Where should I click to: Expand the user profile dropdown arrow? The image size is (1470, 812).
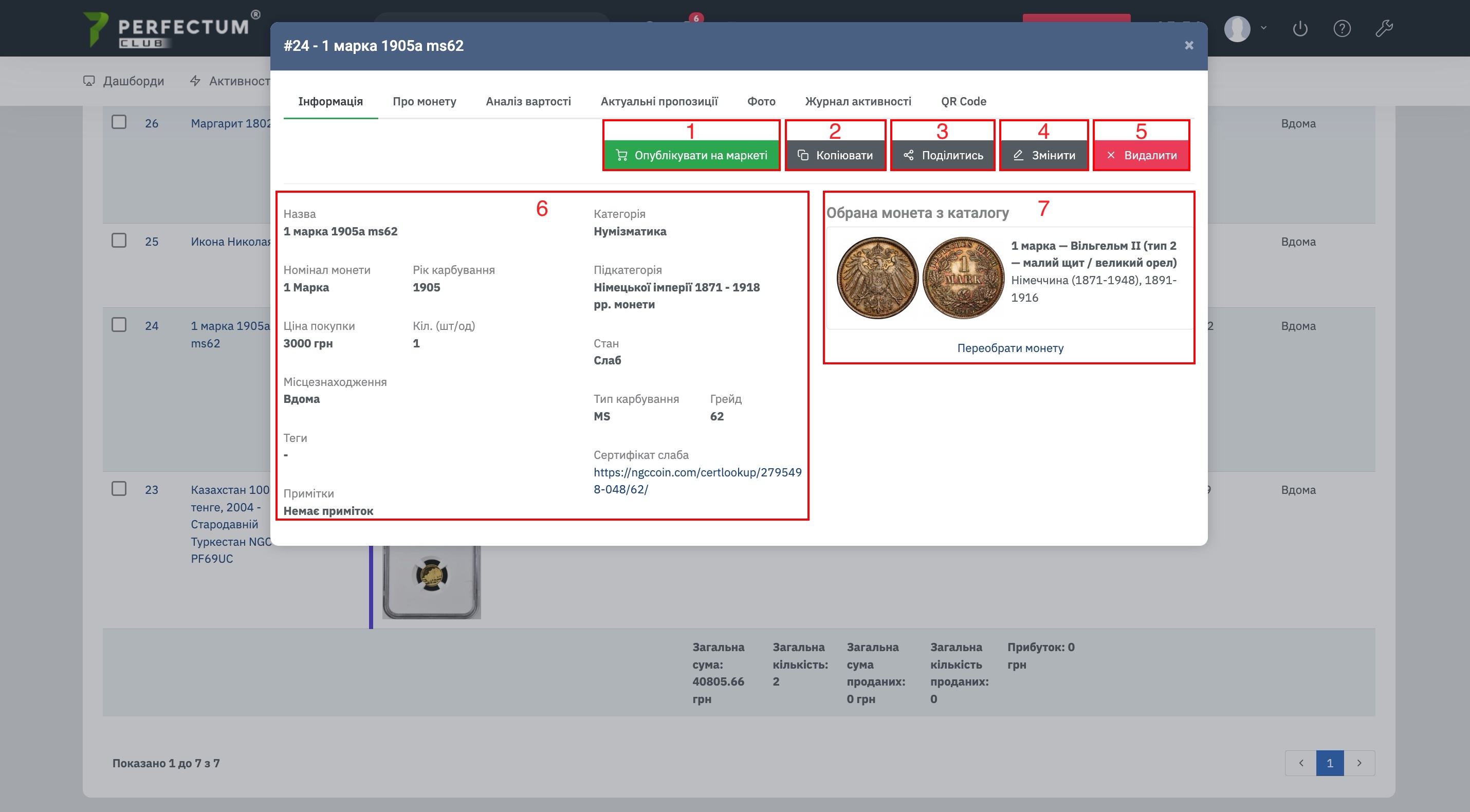click(x=1263, y=27)
